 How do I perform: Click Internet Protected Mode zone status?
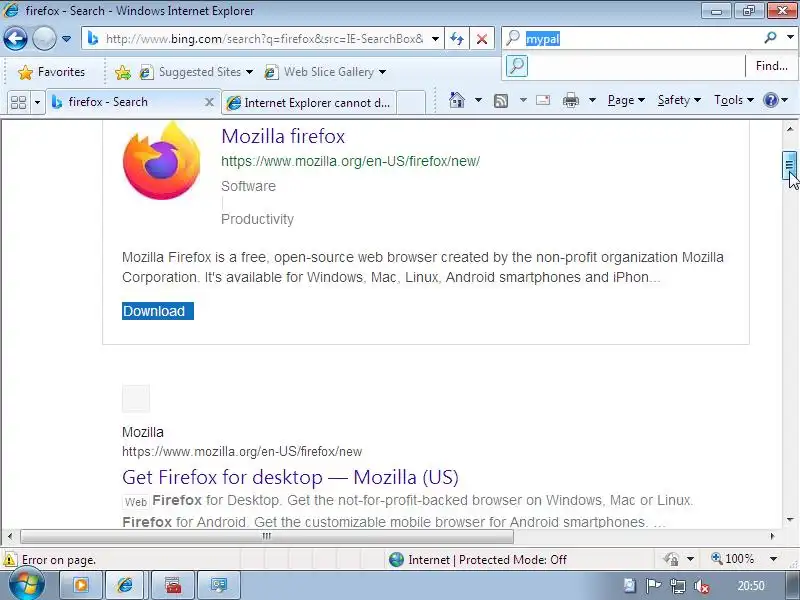point(478,560)
